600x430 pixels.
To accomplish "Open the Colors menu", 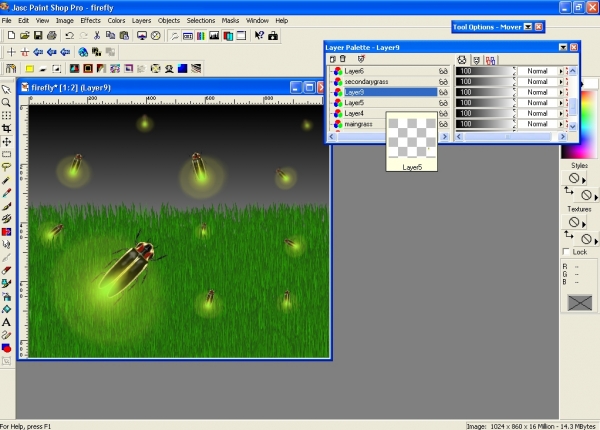I will (x=116, y=21).
